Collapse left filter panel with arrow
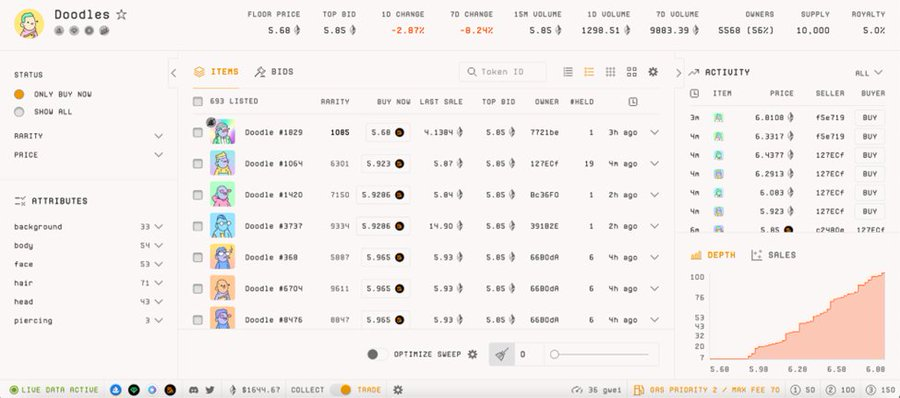900x398 pixels. pyautogui.click(x=173, y=73)
